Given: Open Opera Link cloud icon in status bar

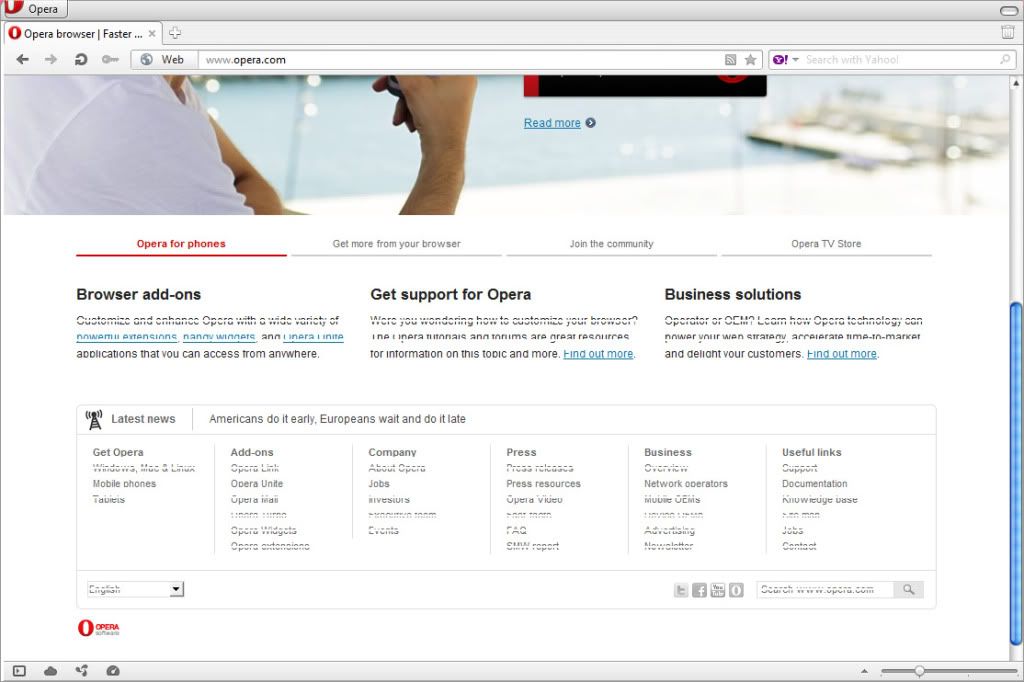Looking at the screenshot, I should (x=51, y=671).
